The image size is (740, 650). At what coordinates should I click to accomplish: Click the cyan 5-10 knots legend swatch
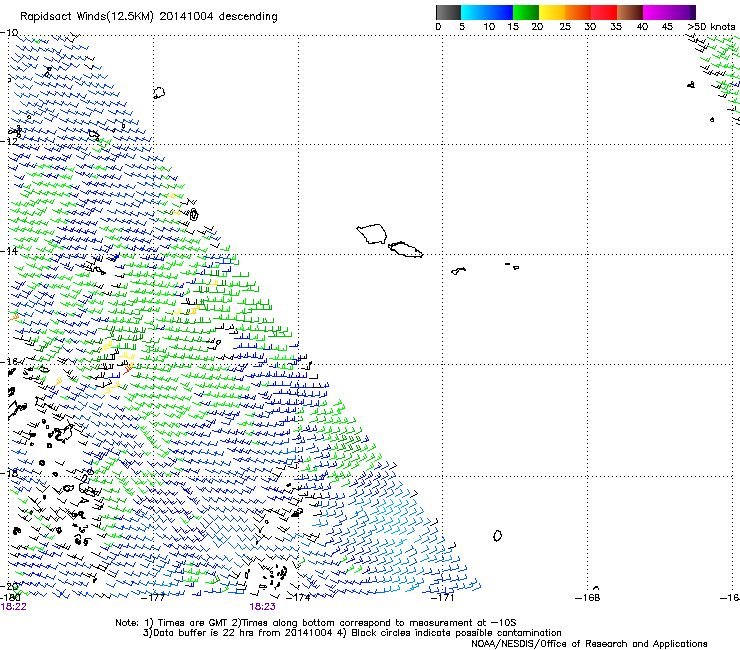474,12
